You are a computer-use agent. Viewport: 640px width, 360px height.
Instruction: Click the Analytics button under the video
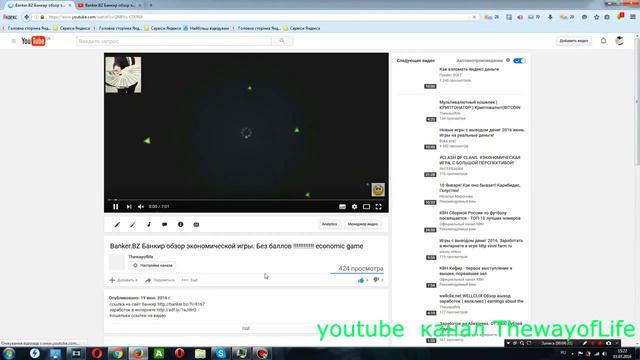(x=329, y=224)
